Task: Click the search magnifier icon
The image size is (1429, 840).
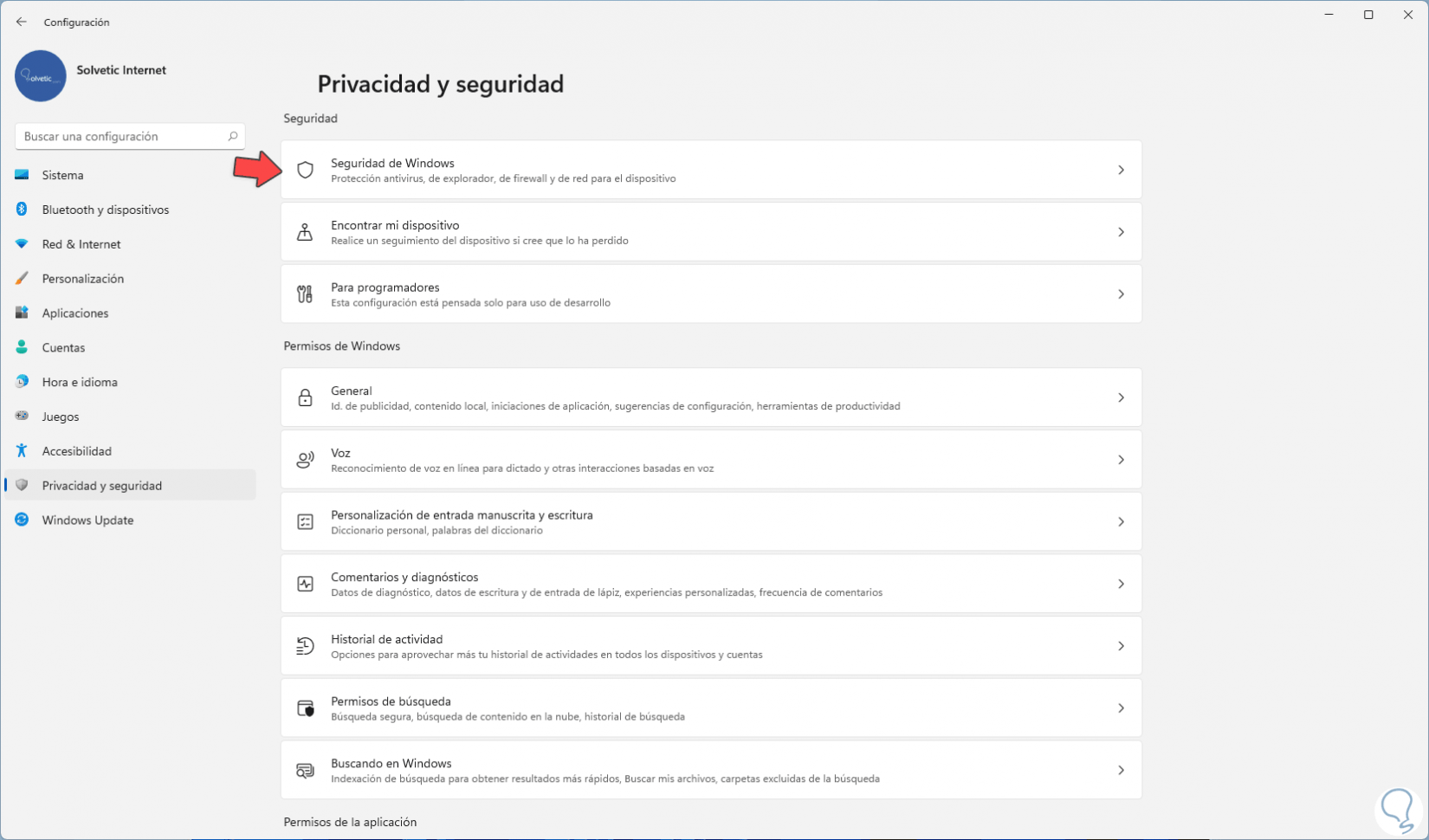Action: [x=233, y=136]
